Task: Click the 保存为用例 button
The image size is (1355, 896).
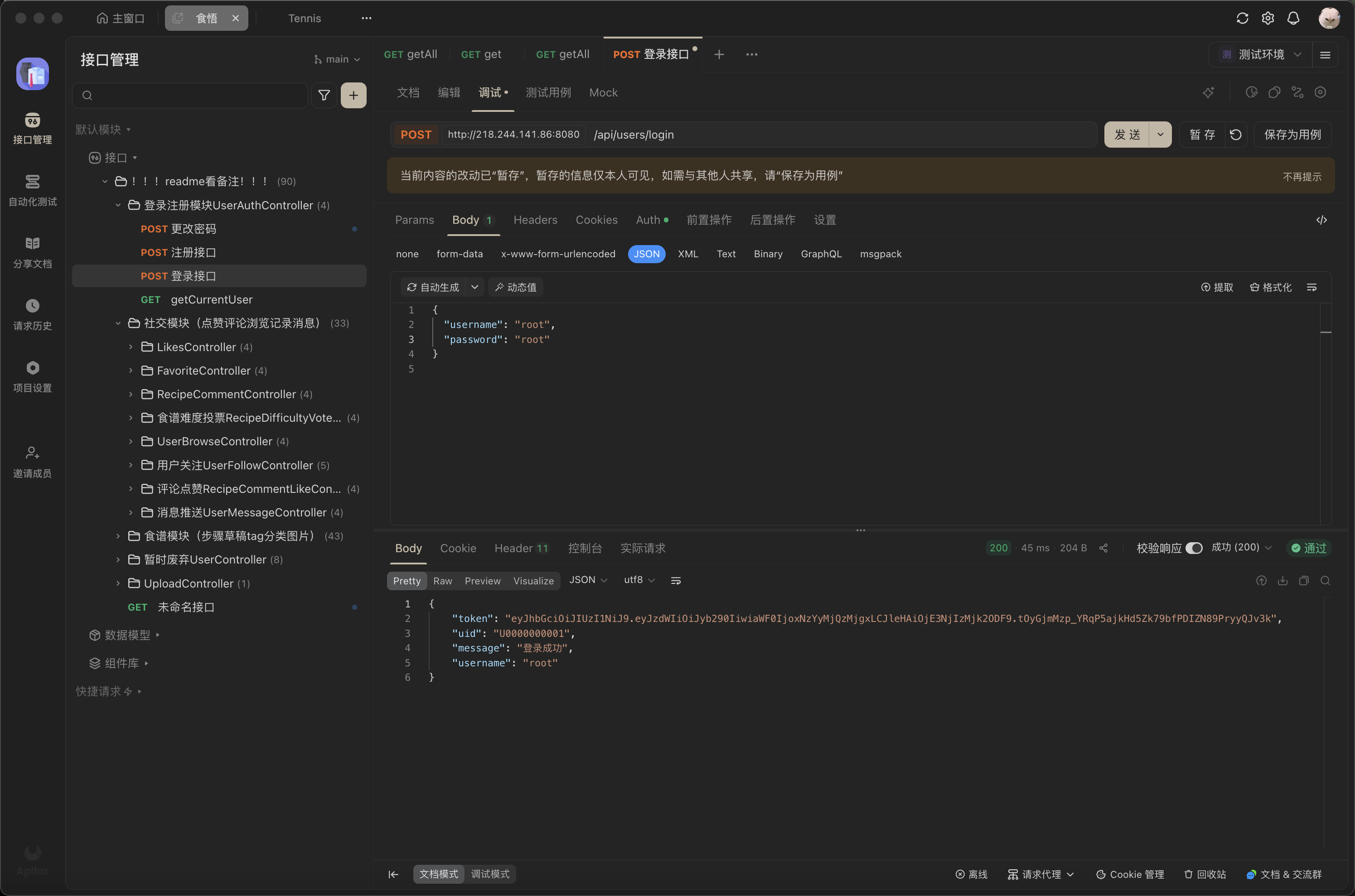Action: [1292, 135]
